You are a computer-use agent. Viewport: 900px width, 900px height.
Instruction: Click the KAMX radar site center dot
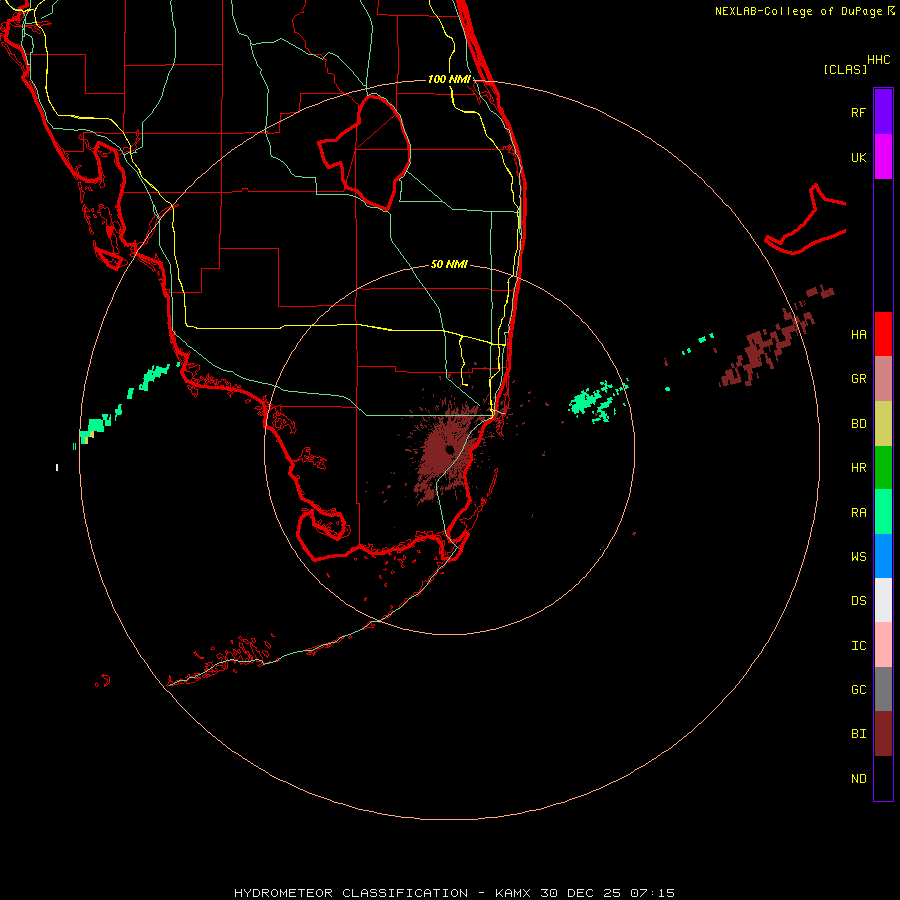pyautogui.click(x=450, y=449)
